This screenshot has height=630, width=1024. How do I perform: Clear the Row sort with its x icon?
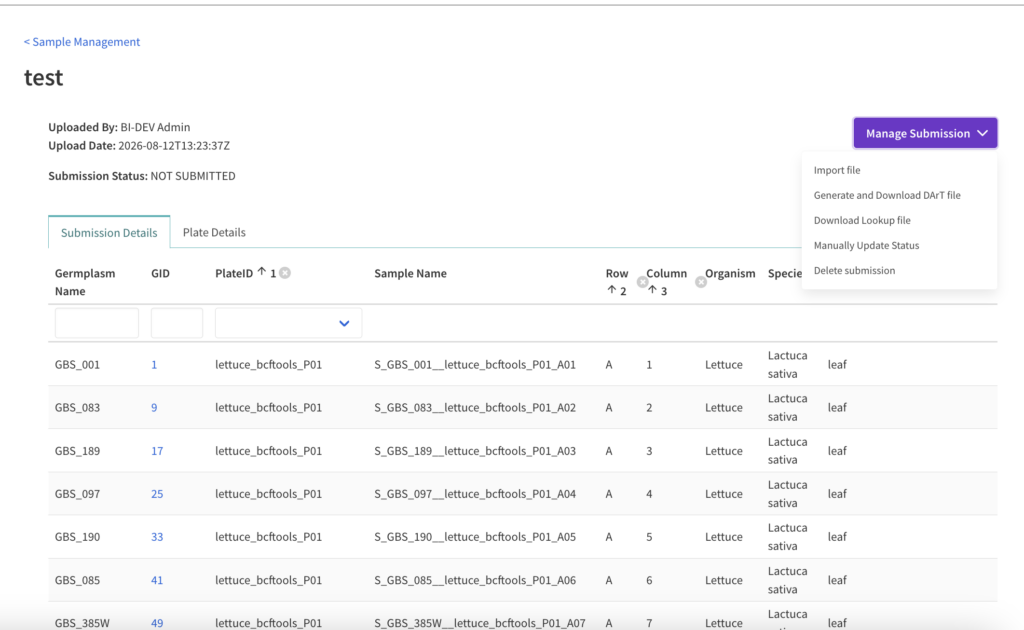click(643, 282)
